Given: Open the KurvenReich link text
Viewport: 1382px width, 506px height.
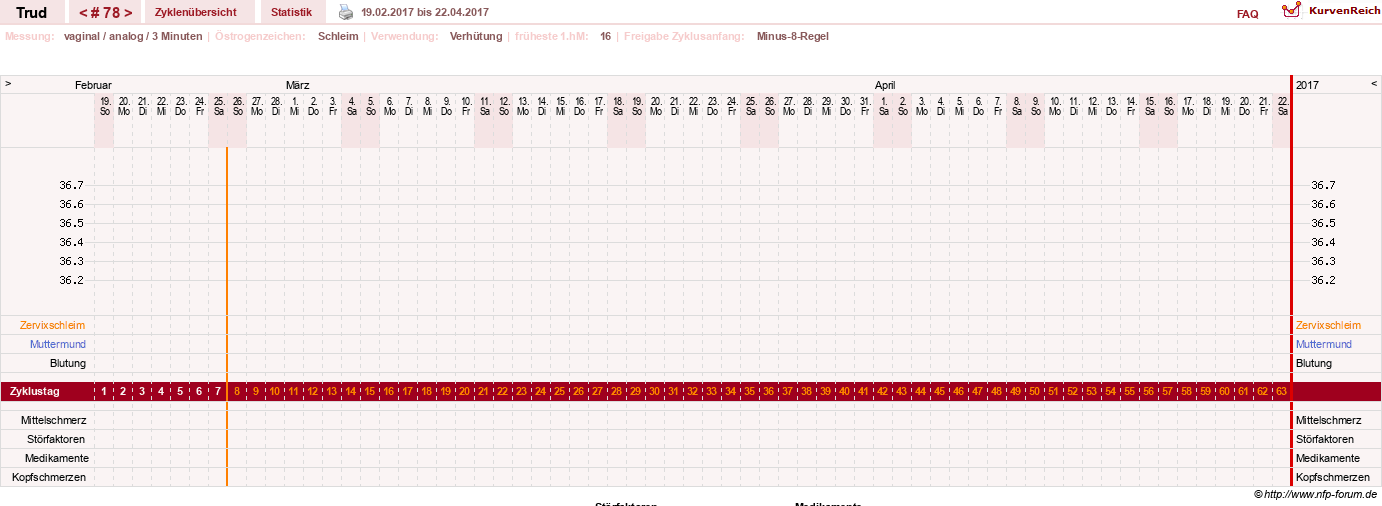Looking at the screenshot, I should pyautogui.click(x=1343, y=10).
